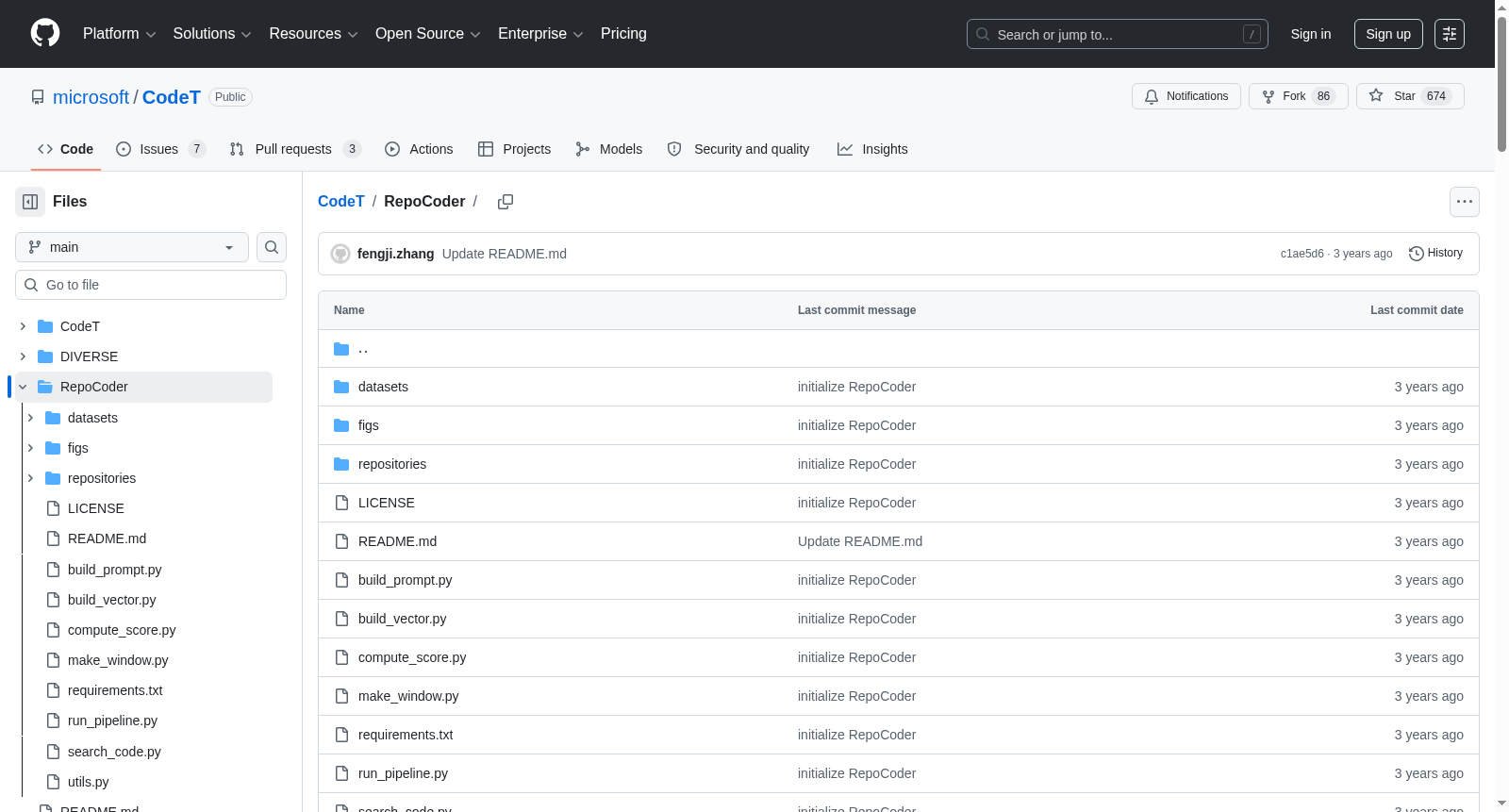Expand the CodeT folder in the tree
The height and width of the screenshot is (812, 1509).
tap(23, 326)
